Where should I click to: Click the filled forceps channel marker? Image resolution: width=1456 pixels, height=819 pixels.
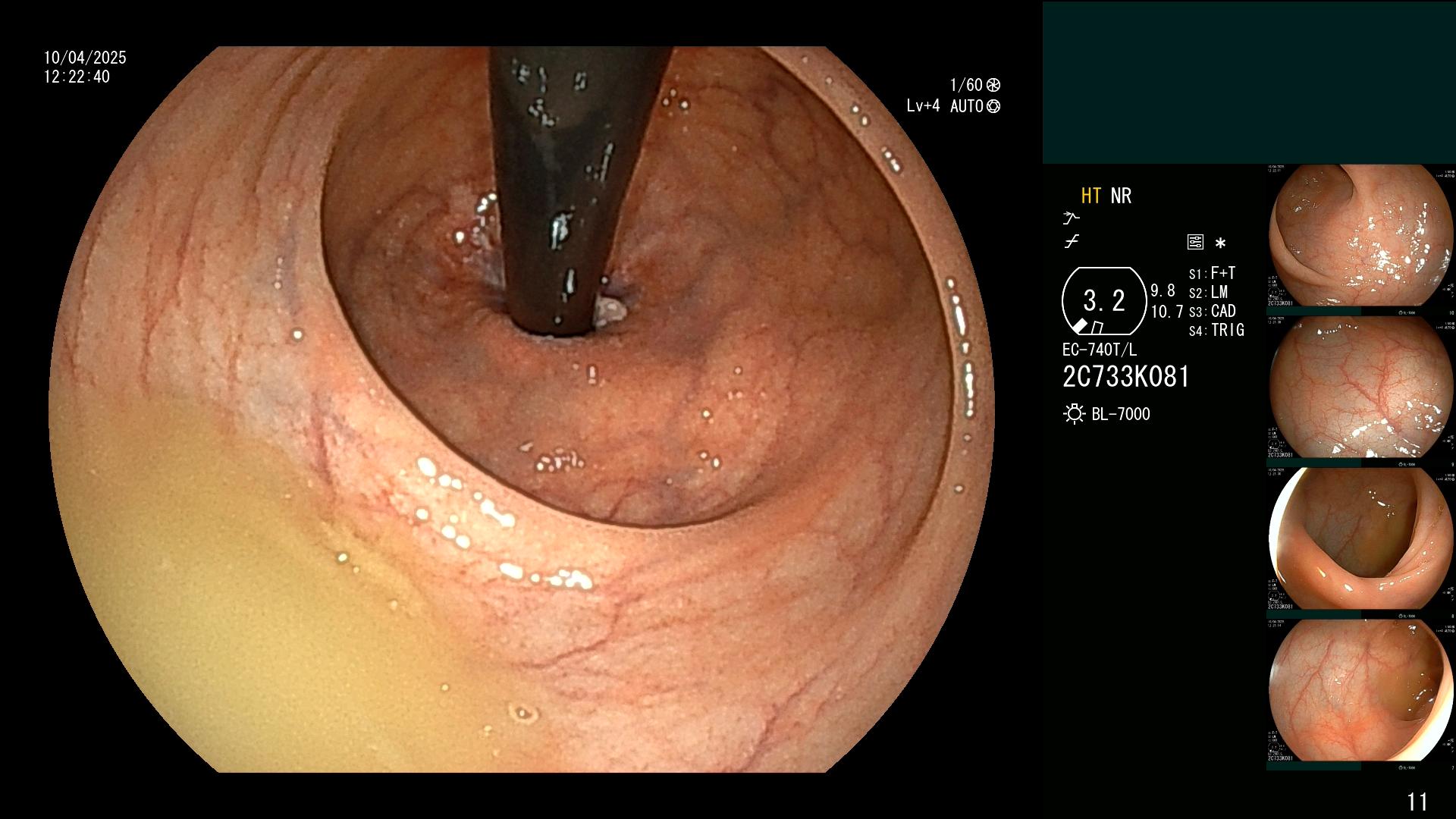[1079, 326]
